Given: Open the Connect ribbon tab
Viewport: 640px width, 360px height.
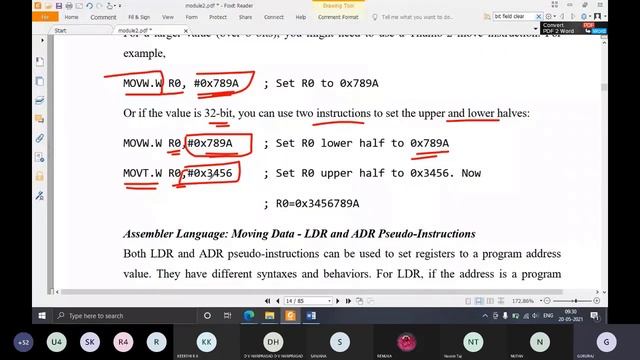Looking at the screenshot, I should click(x=273, y=17).
